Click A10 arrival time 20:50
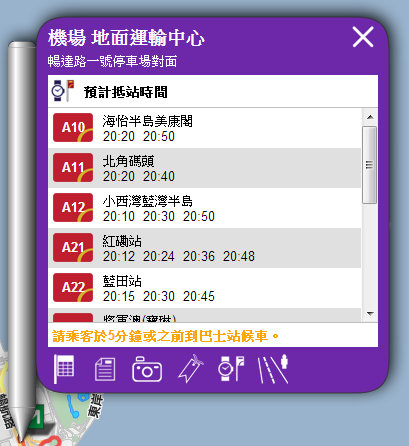Screen dimensions: 409x446 [x=159, y=137]
